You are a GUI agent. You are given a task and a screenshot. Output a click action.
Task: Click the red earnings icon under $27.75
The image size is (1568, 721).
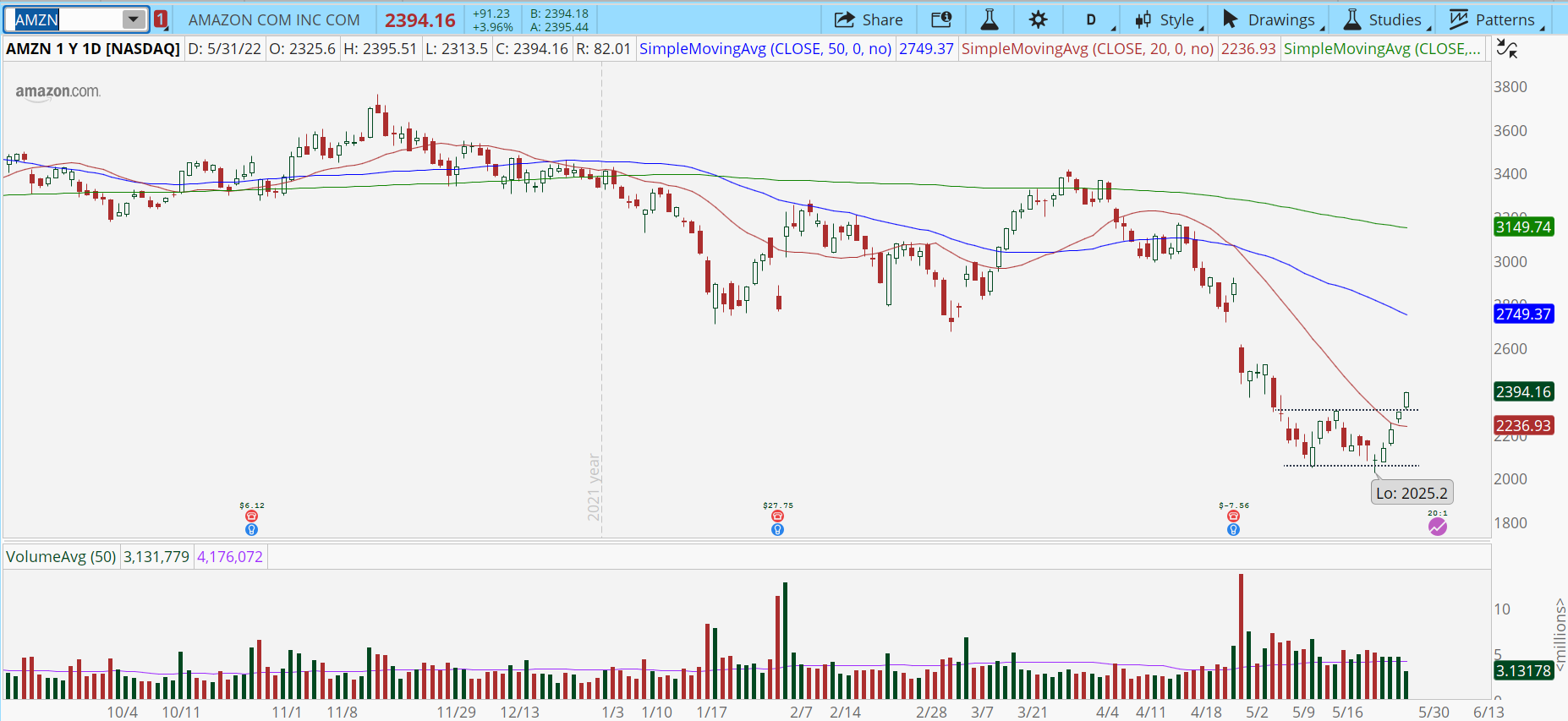pos(777,516)
